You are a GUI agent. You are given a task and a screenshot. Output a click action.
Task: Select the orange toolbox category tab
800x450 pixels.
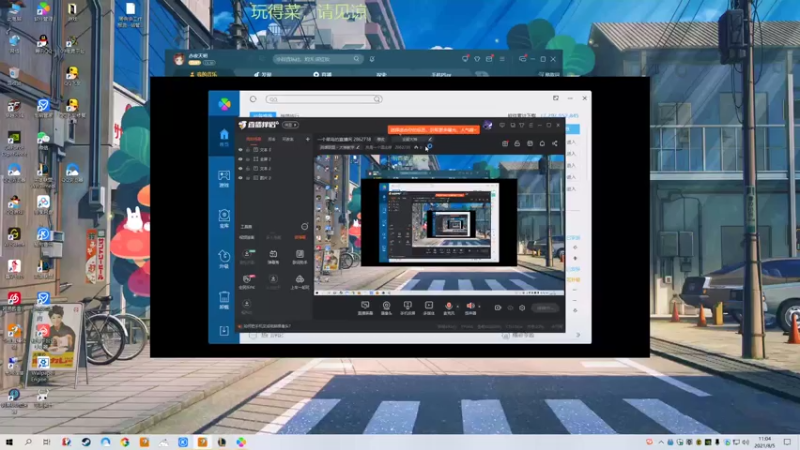tap(300, 237)
